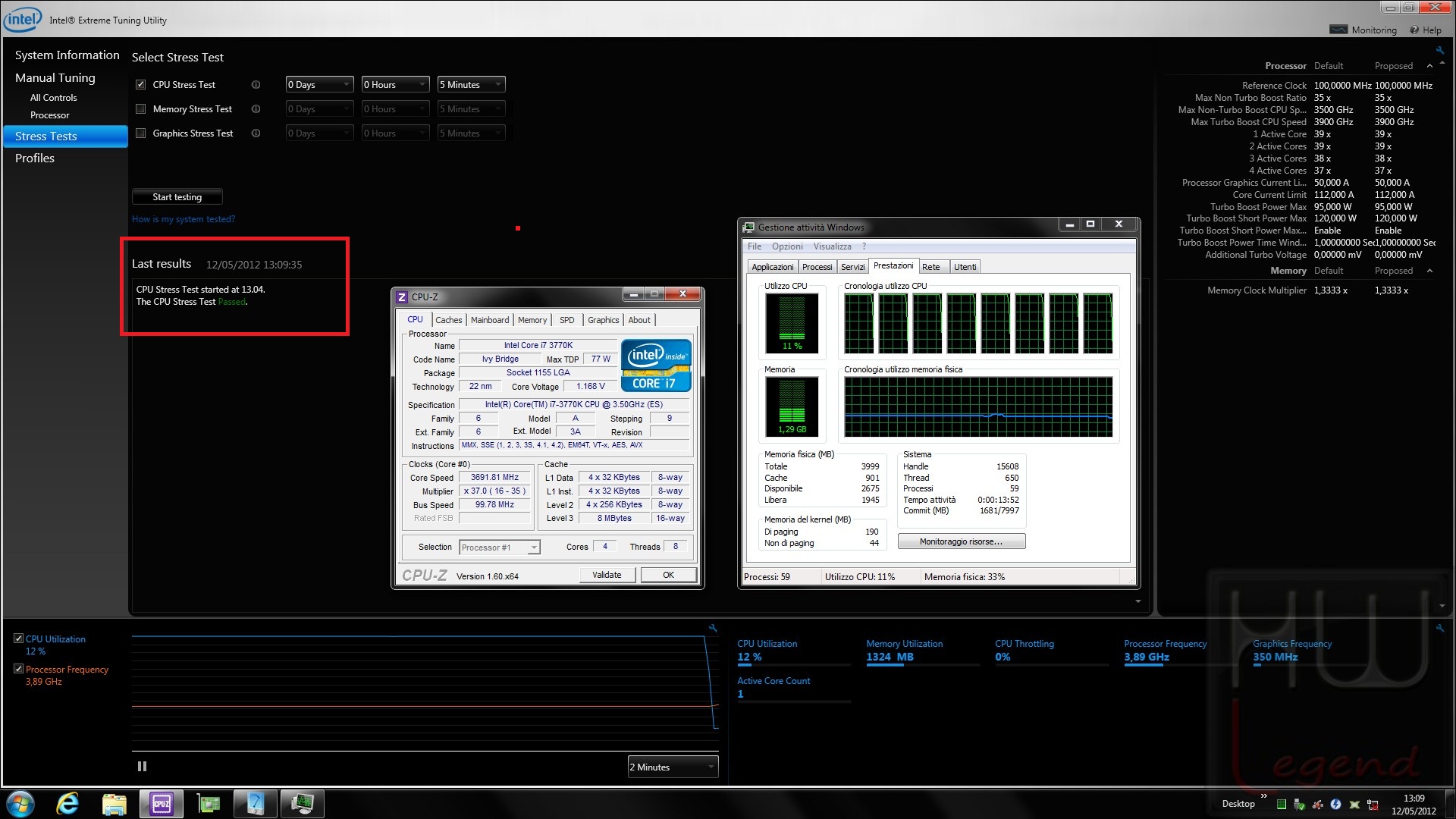
Task: Click the settings panel scroll-down arrow
Action: click(1442, 606)
